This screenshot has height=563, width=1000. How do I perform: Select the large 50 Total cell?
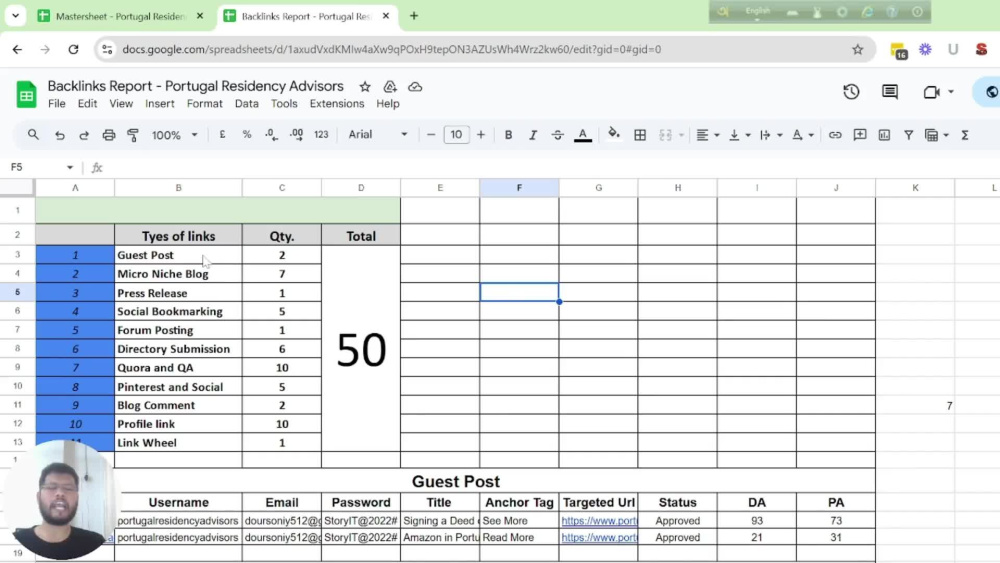tap(361, 349)
